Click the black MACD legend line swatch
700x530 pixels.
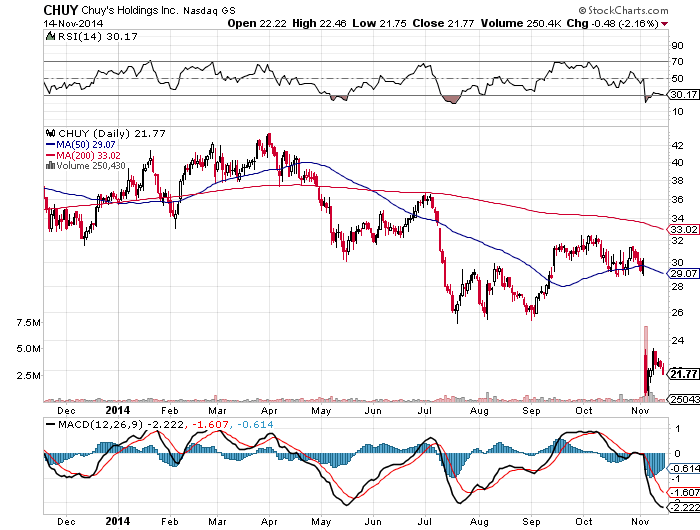pos(50,424)
